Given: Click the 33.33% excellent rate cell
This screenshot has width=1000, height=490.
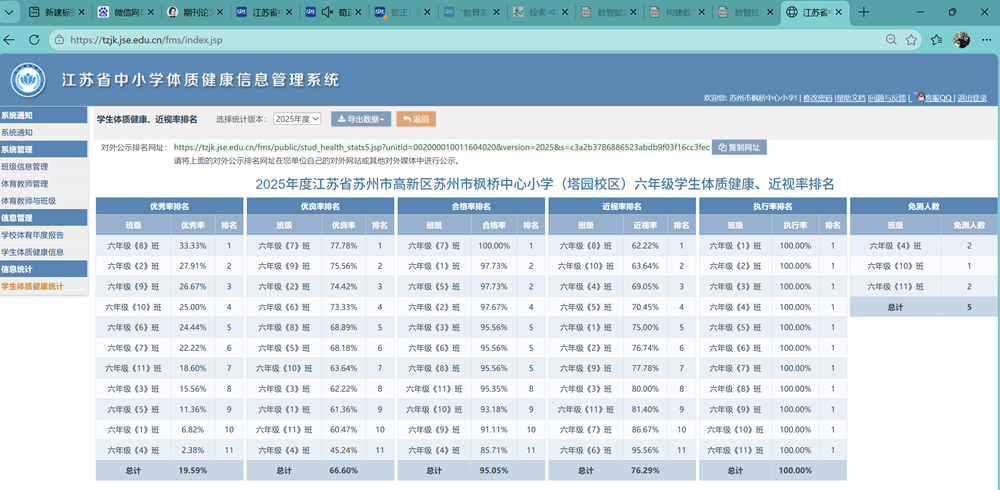Looking at the screenshot, I should [193, 246].
